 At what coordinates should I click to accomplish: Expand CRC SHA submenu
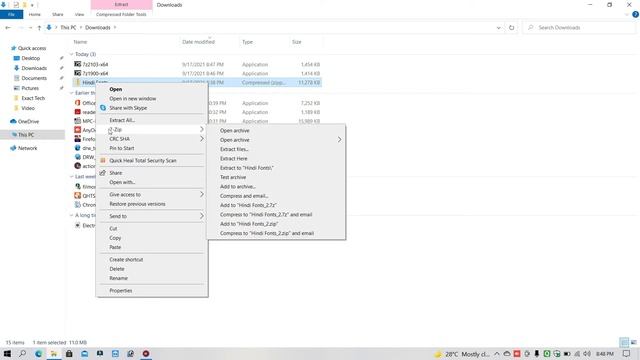202,139
